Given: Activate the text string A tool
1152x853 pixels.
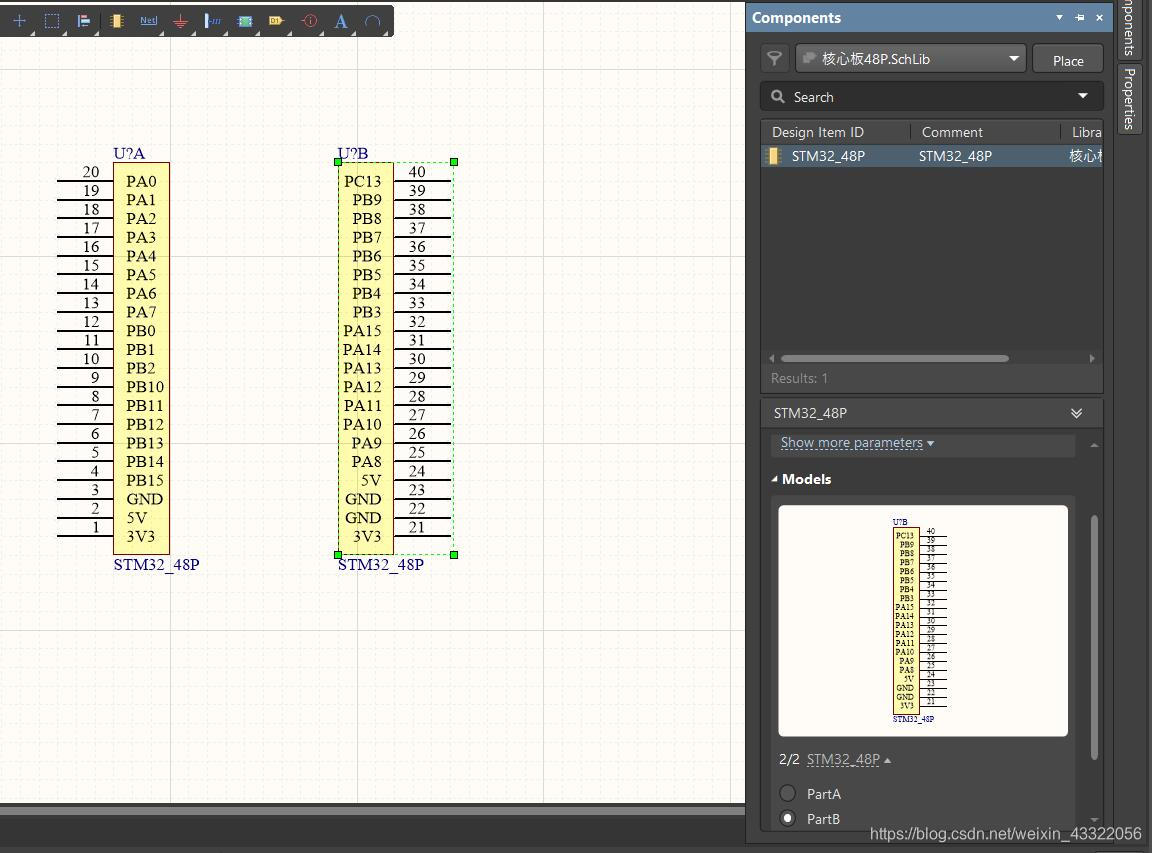Looking at the screenshot, I should coord(341,21).
